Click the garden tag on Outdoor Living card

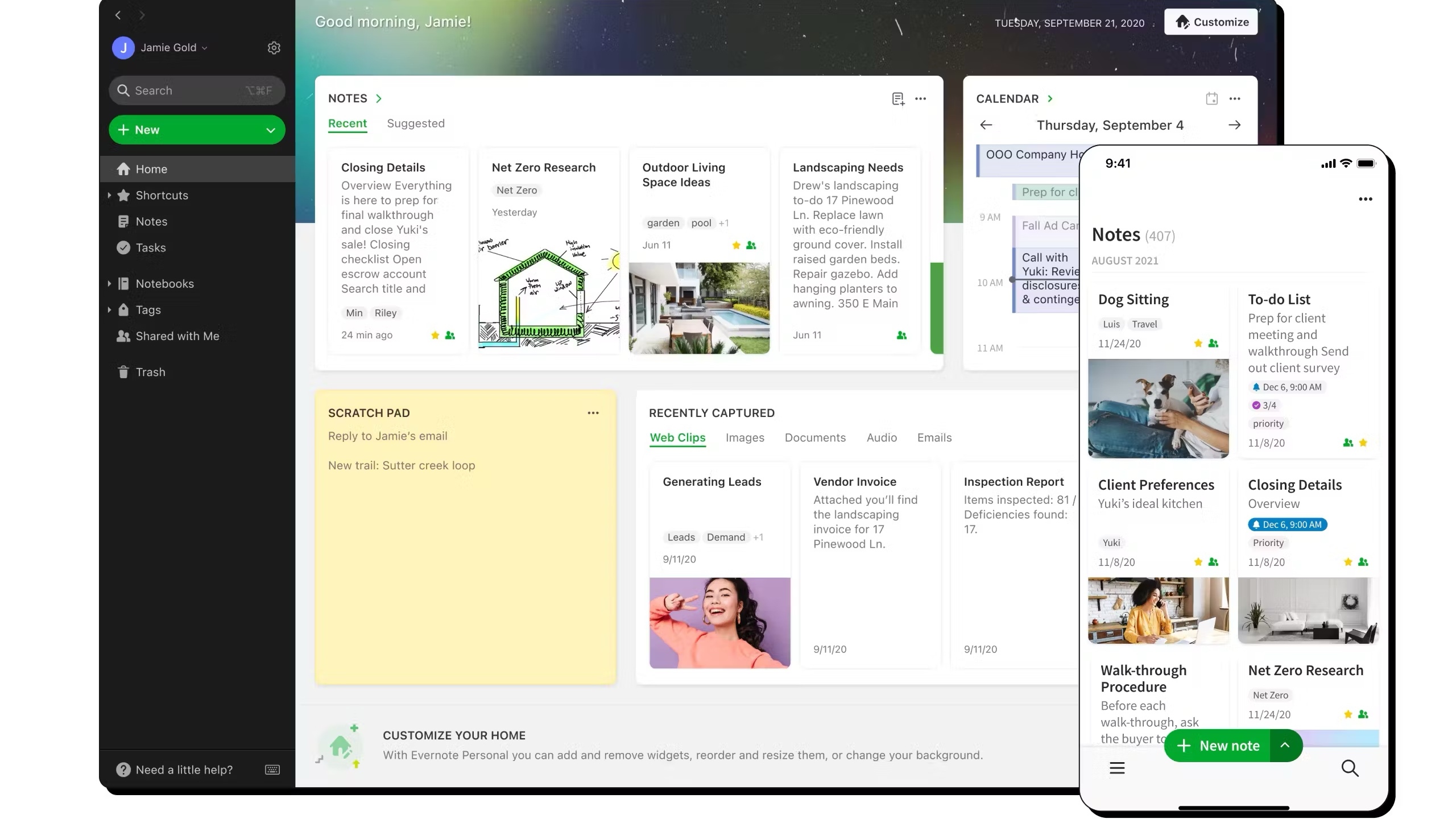[663, 223]
